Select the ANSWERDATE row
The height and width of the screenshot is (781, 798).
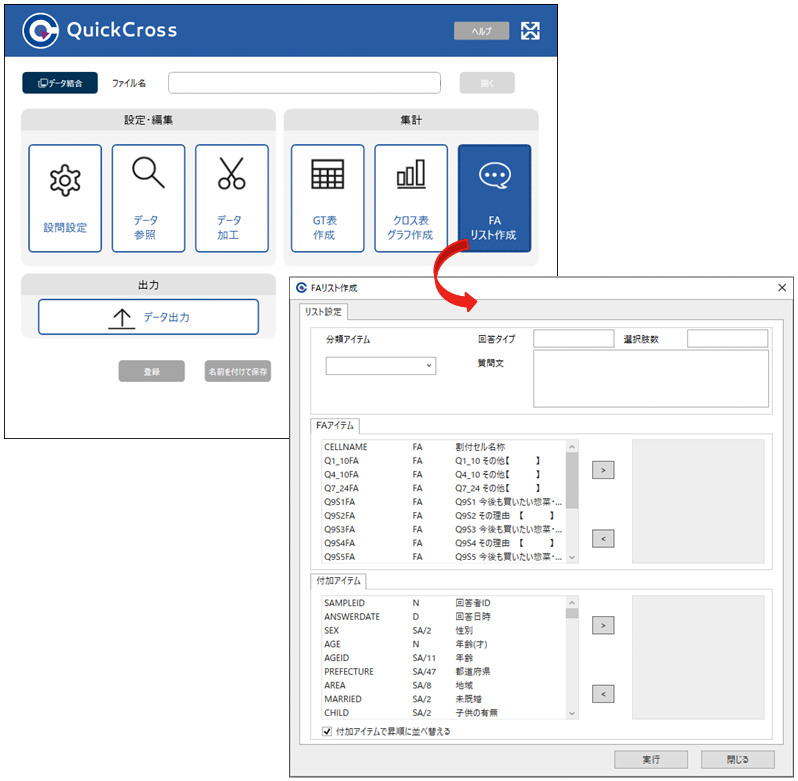pyautogui.click(x=443, y=616)
